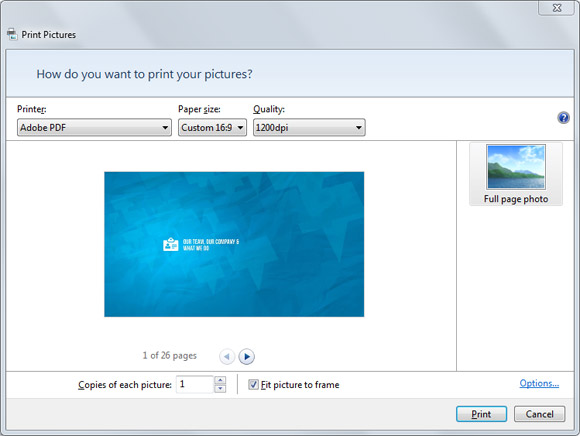Image resolution: width=580 pixels, height=436 pixels.
Task: Click the Print button
Action: point(481,414)
